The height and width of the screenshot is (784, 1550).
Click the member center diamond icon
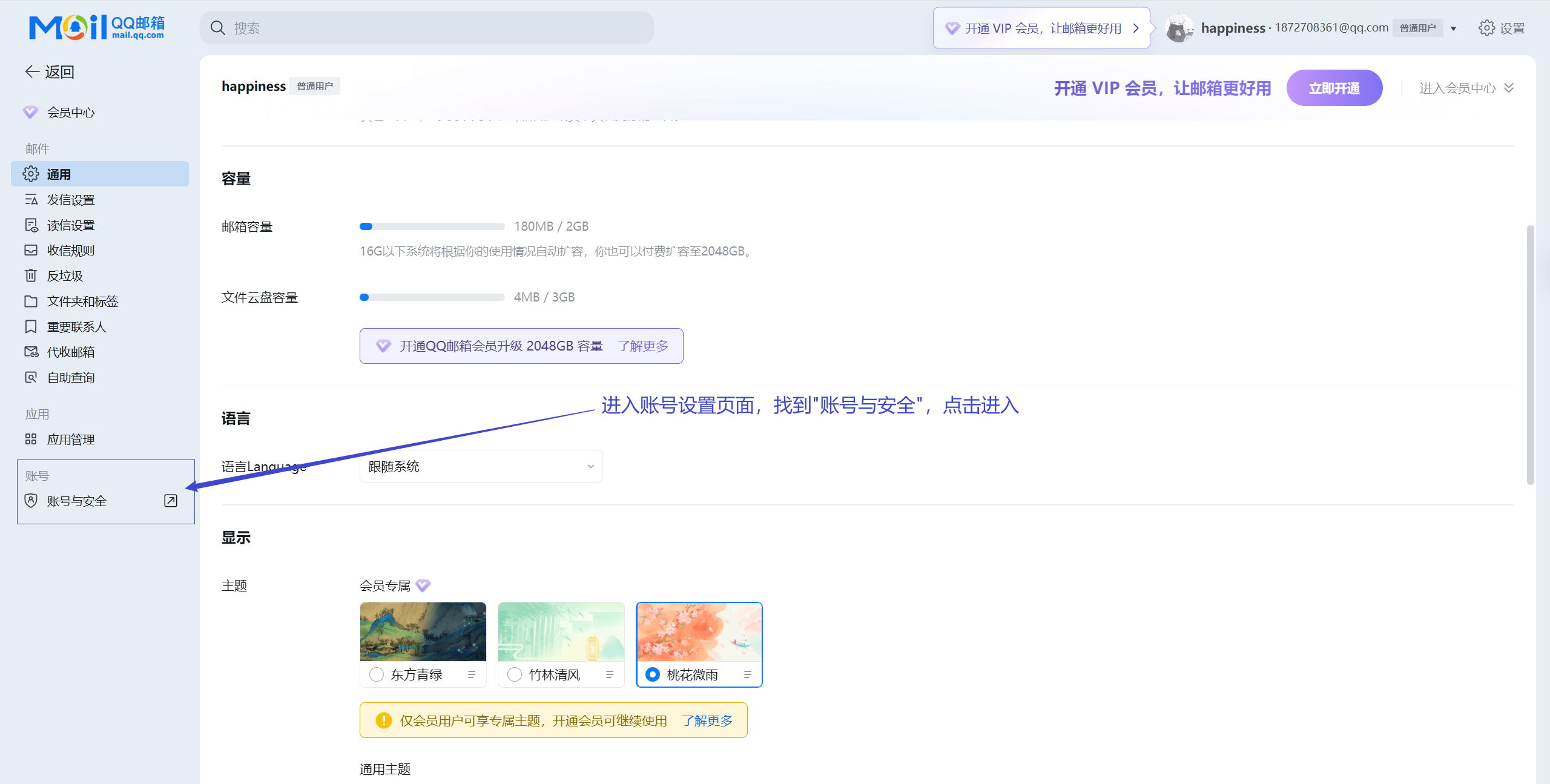tap(30, 113)
